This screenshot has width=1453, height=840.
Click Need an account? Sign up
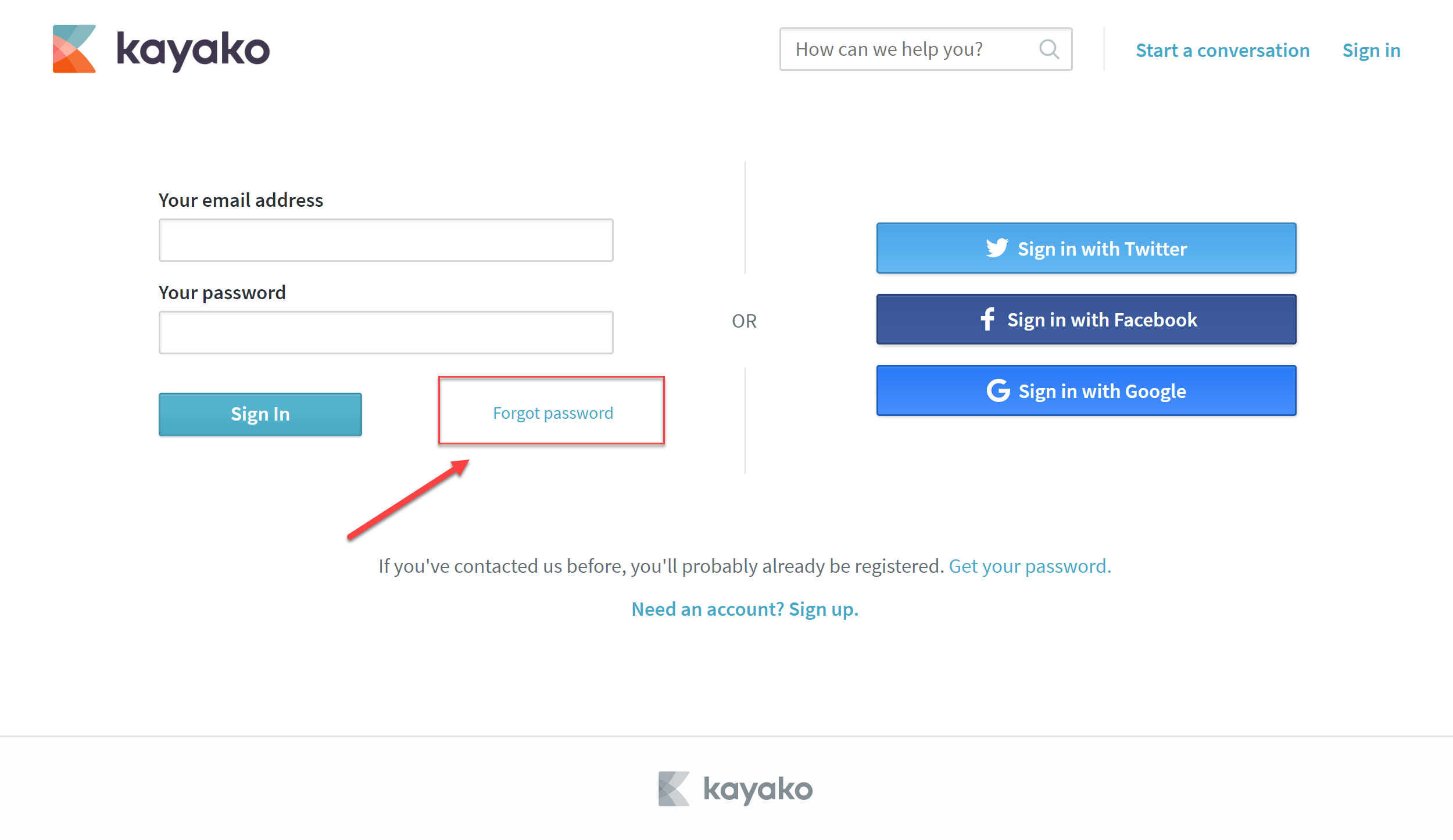pos(745,609)
